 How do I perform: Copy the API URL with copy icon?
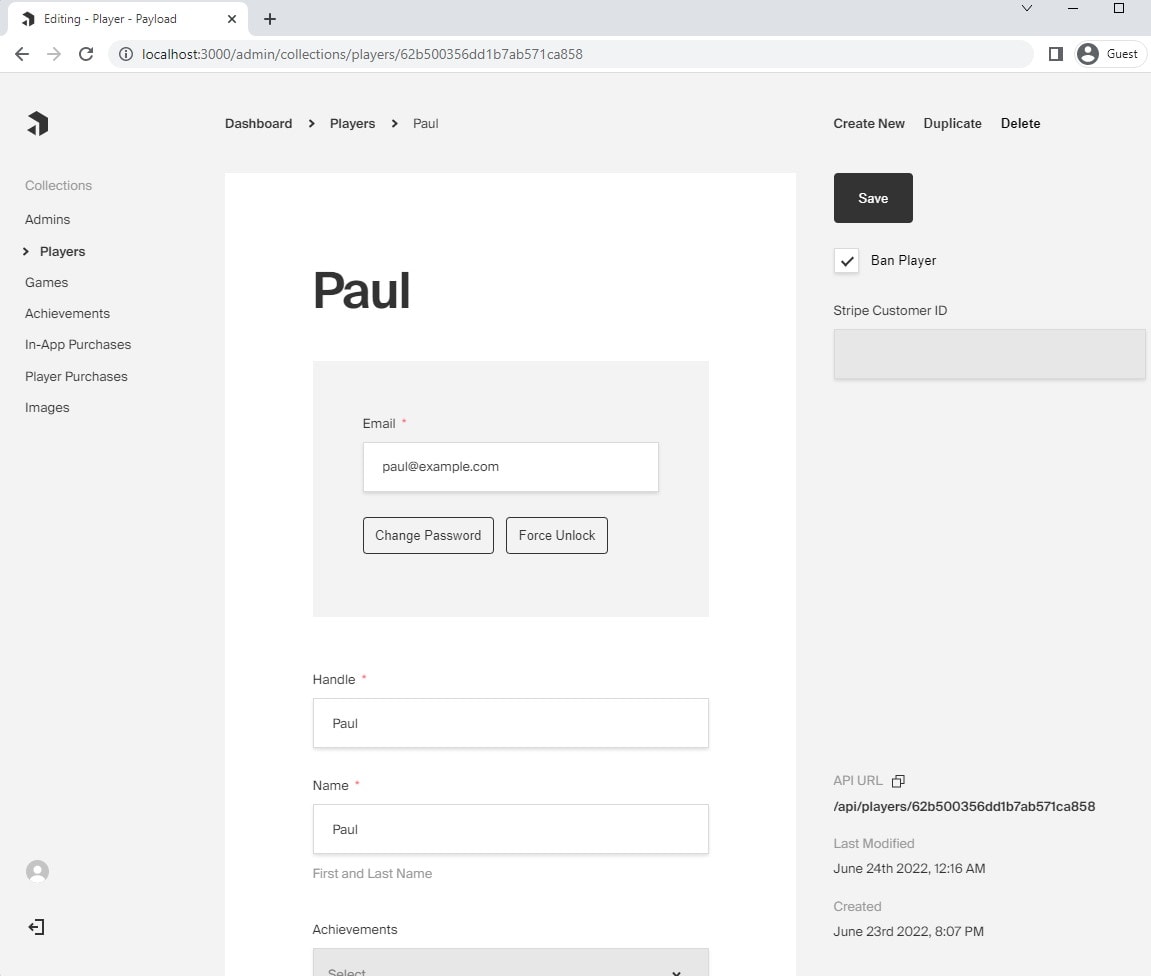[898, 781]
